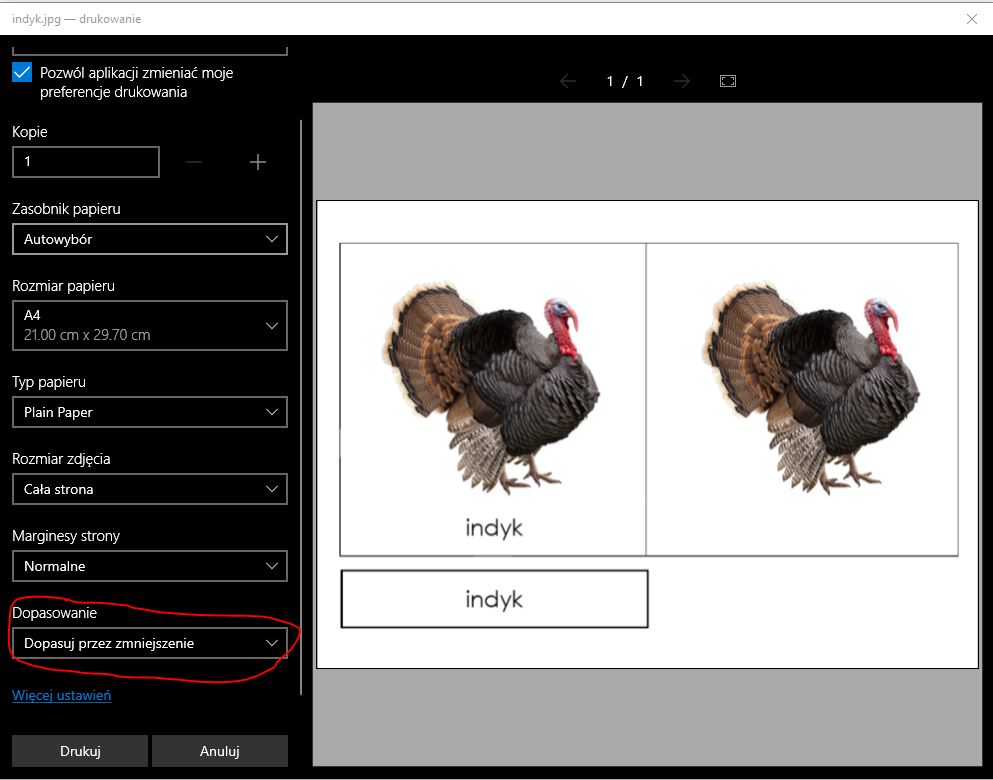Open the Marginesy strony dropdown
Viewport: 993px width, 780px height.
coord(149,566)
